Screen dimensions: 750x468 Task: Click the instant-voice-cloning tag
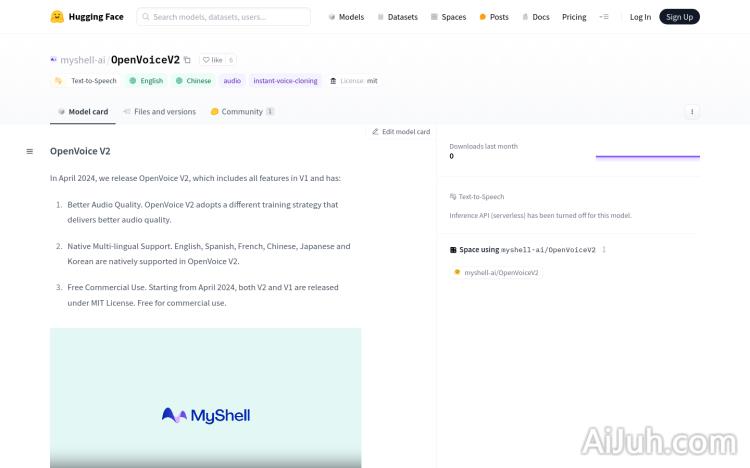click(x=285, y=81)
